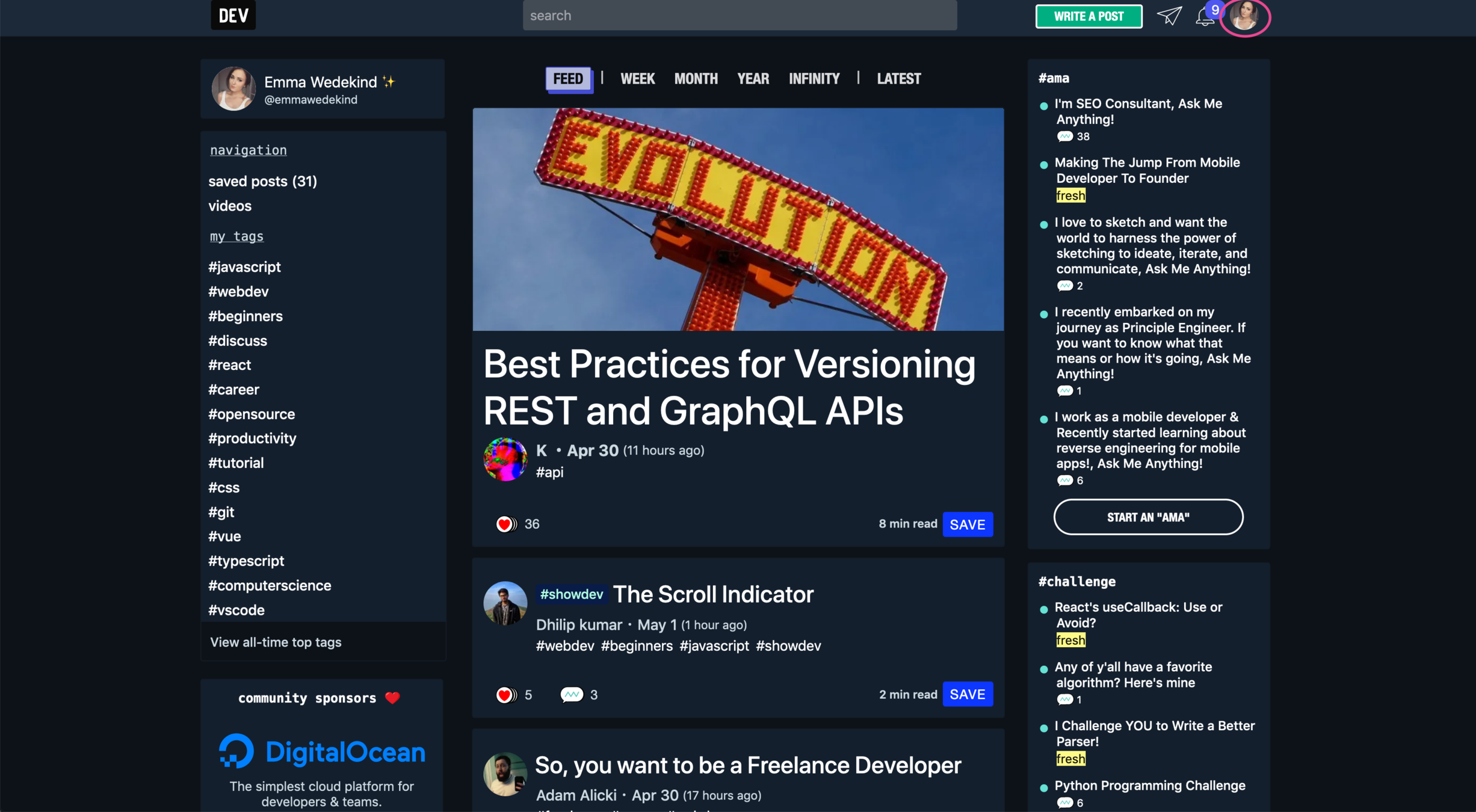Click the WRITE A POST button

coord(1088,16)
